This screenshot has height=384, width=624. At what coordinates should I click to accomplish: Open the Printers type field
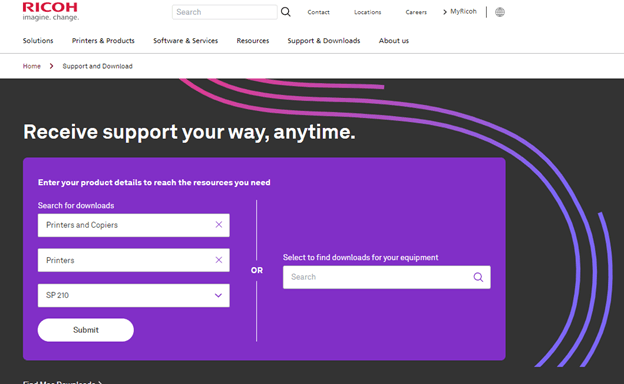point(134,260)
